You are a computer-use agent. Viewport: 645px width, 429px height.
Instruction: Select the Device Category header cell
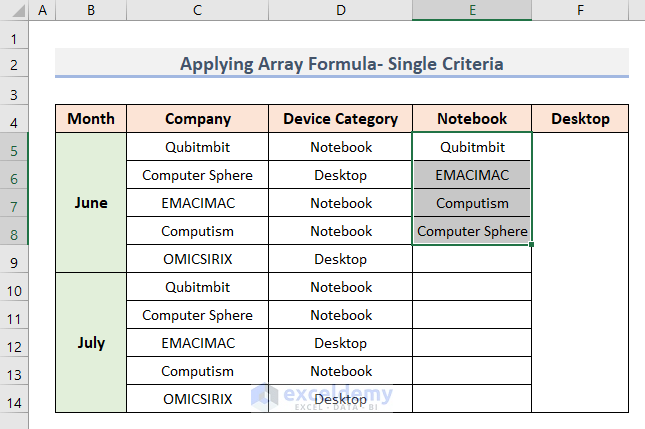(x=341, y=119)
